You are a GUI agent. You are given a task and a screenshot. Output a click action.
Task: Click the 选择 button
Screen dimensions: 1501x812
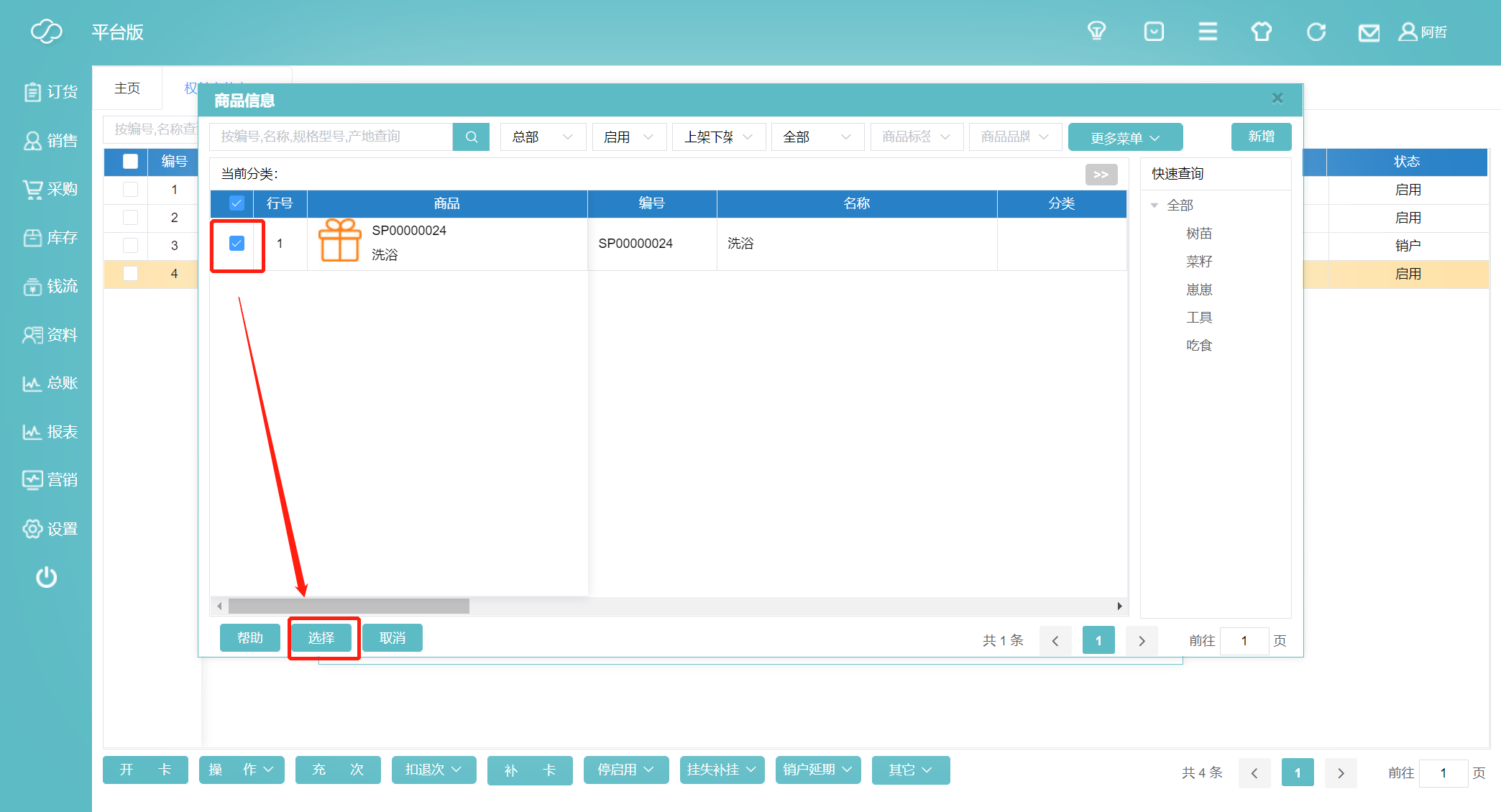tap(321, 638)
